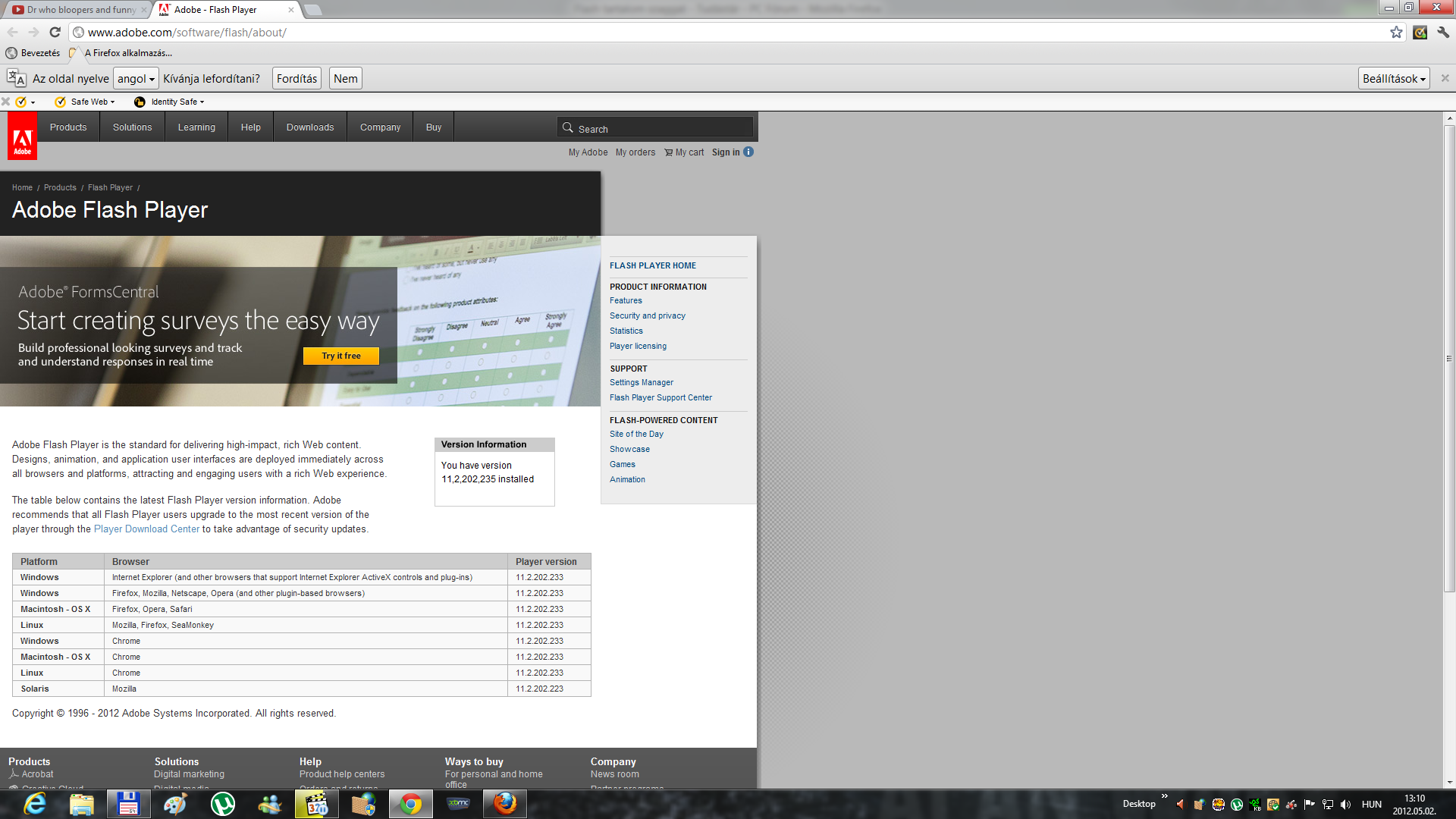Click the page vertical scrollbar thumb
The image size is (1456, 819).
tap(1449, 358)
